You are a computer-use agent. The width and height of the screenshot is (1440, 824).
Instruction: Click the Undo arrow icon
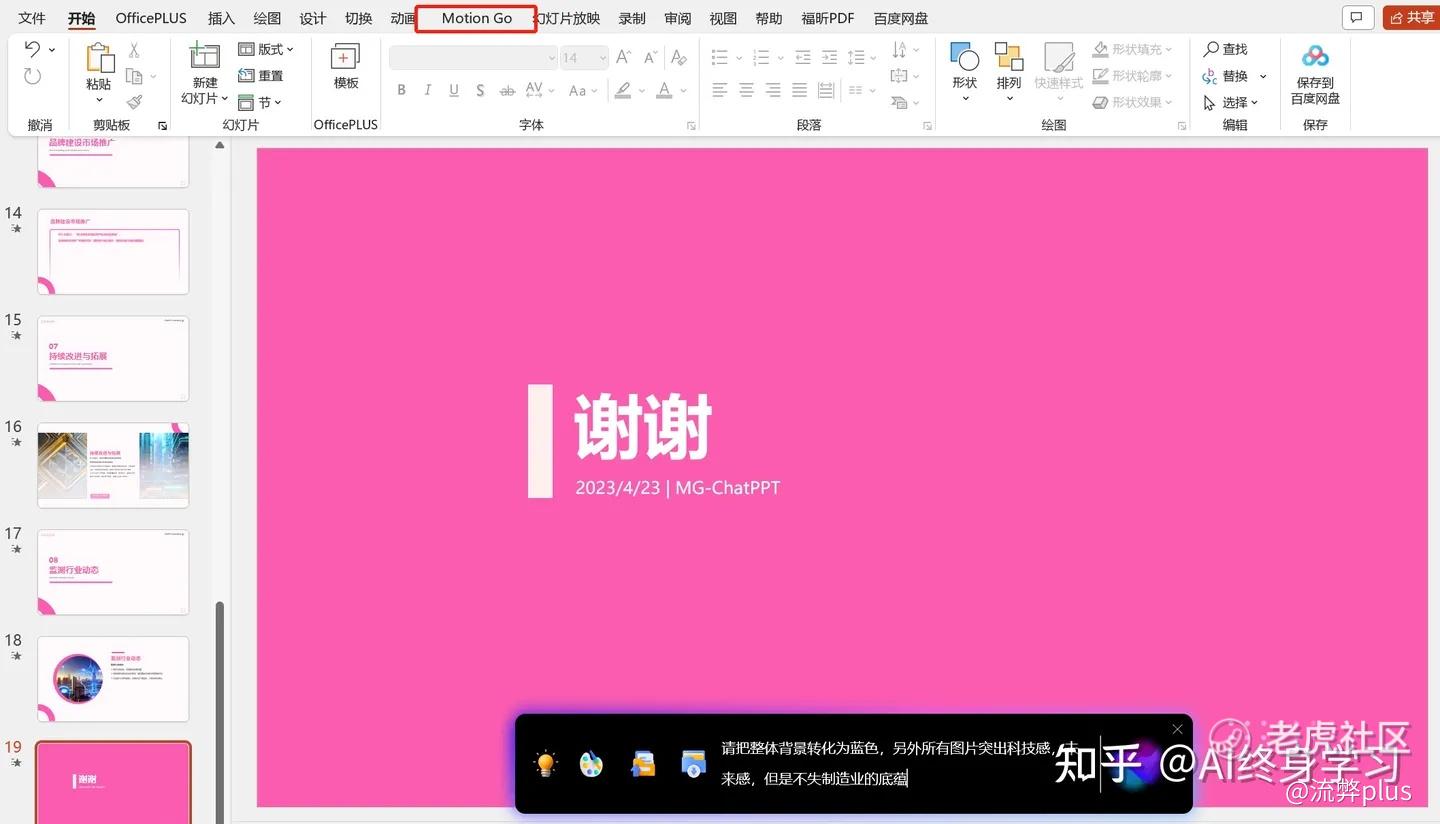point(33,49)
